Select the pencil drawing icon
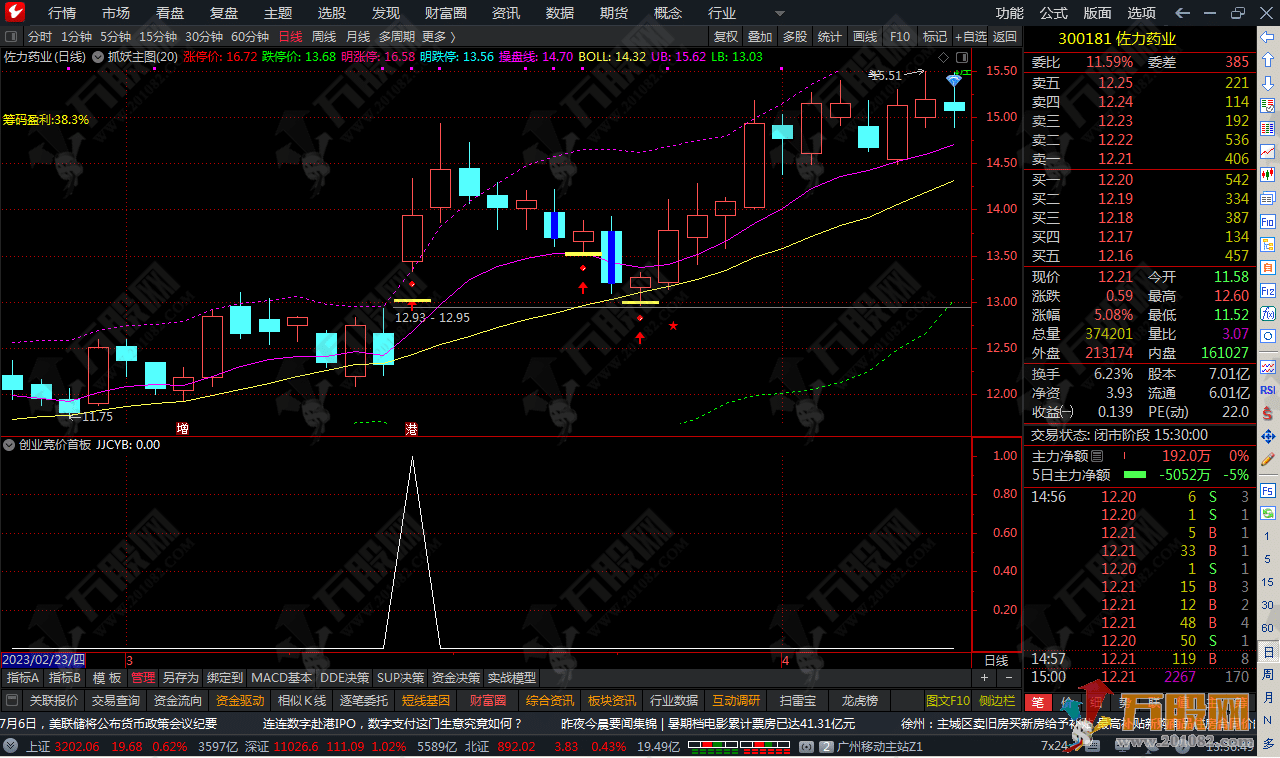 pyautogui.click(x=1267, y=459)
